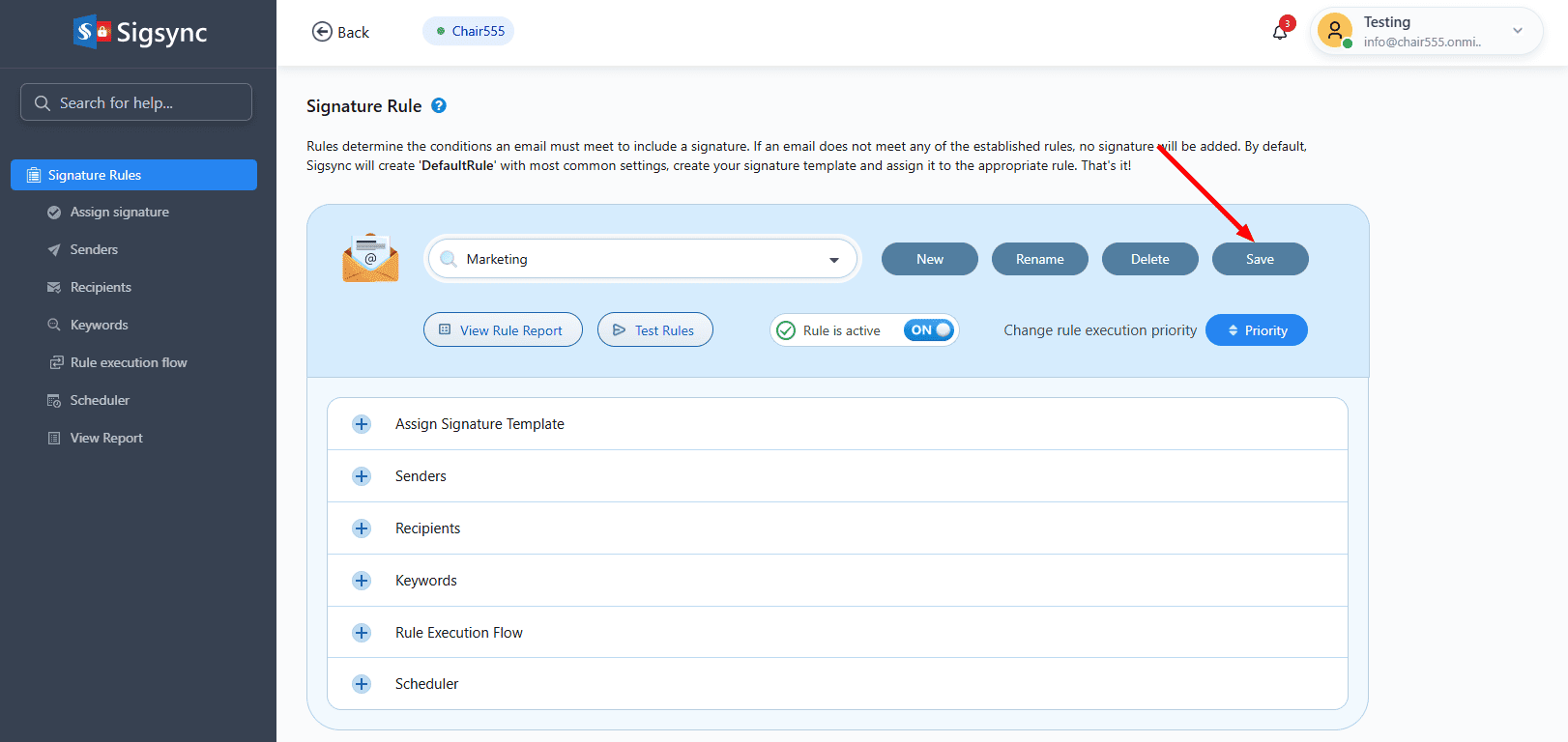Open the Testing account menu chevron
The image size is (1568, 742).
pyautogui.click(x=1518, y=31)
